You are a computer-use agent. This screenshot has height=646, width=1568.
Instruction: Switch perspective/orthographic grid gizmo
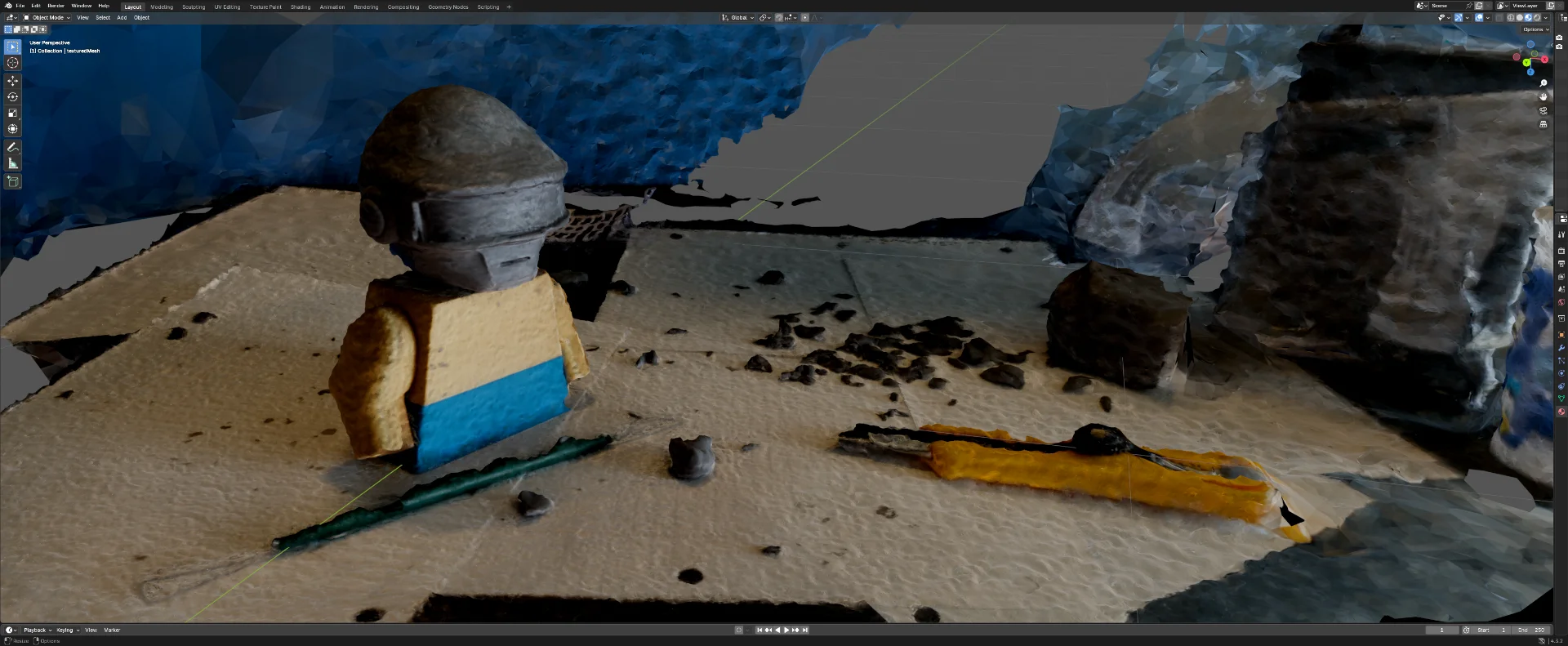tap(1543, 124)
